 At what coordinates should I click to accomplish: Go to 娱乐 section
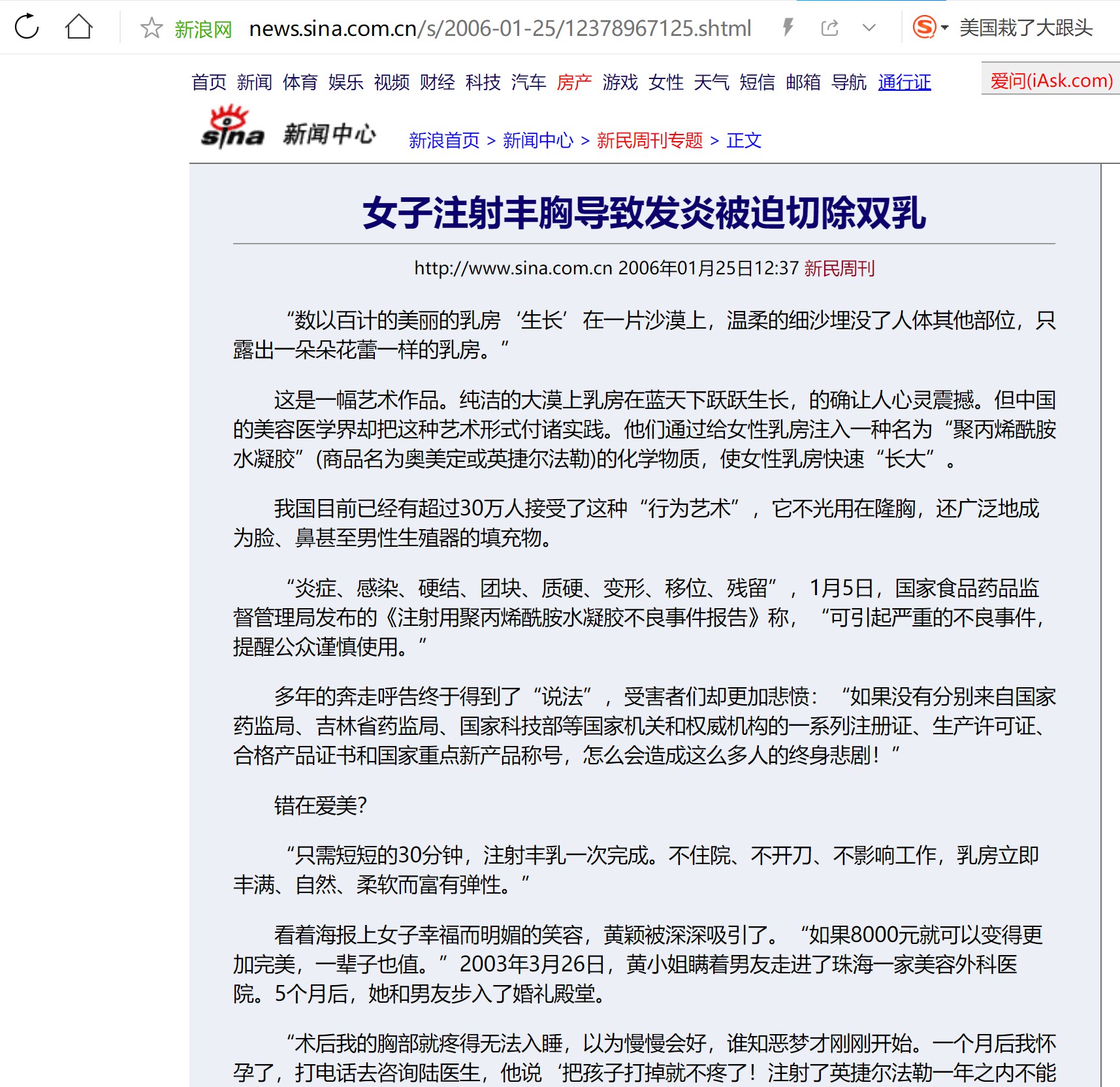[346, 82]
